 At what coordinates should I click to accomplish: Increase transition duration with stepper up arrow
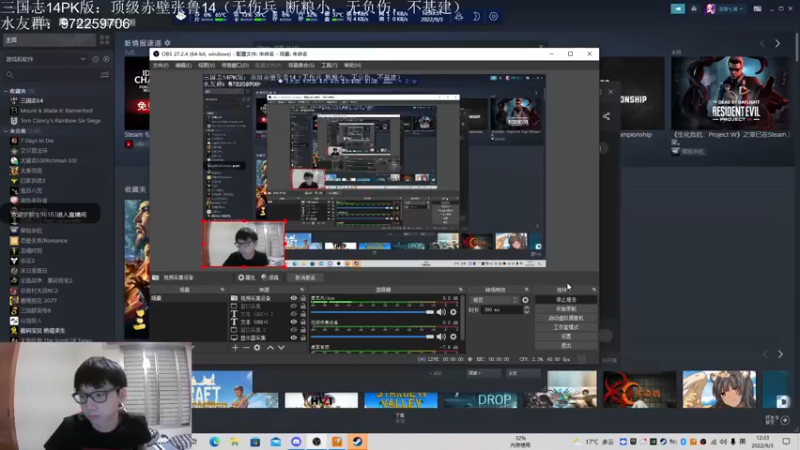[526, 308]
